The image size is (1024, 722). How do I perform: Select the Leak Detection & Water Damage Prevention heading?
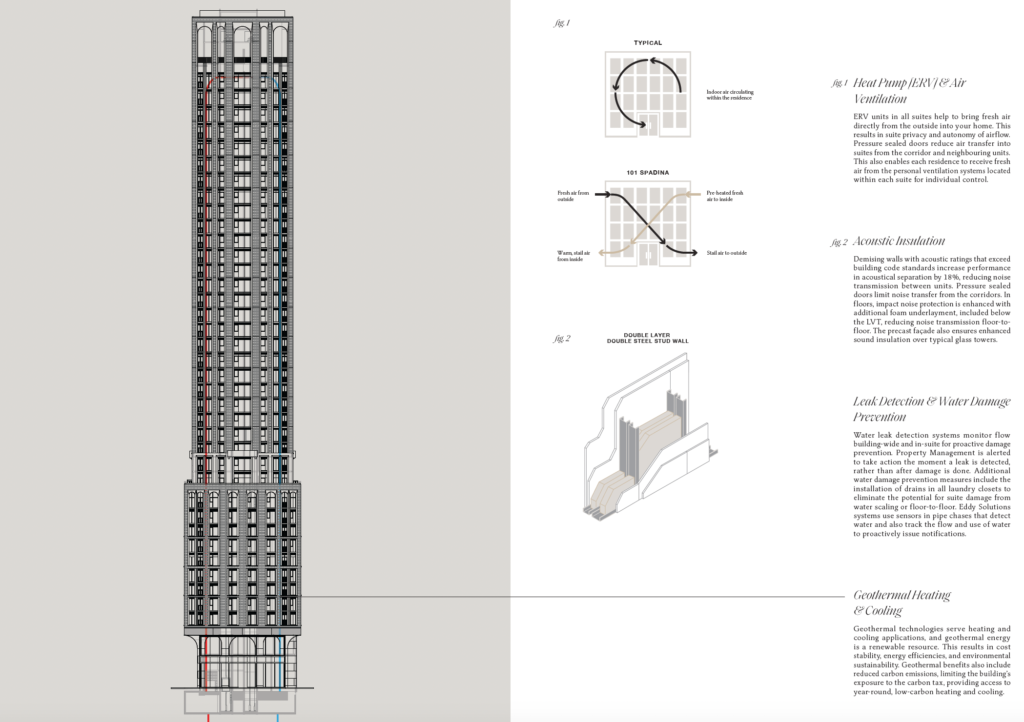(932, 409)
